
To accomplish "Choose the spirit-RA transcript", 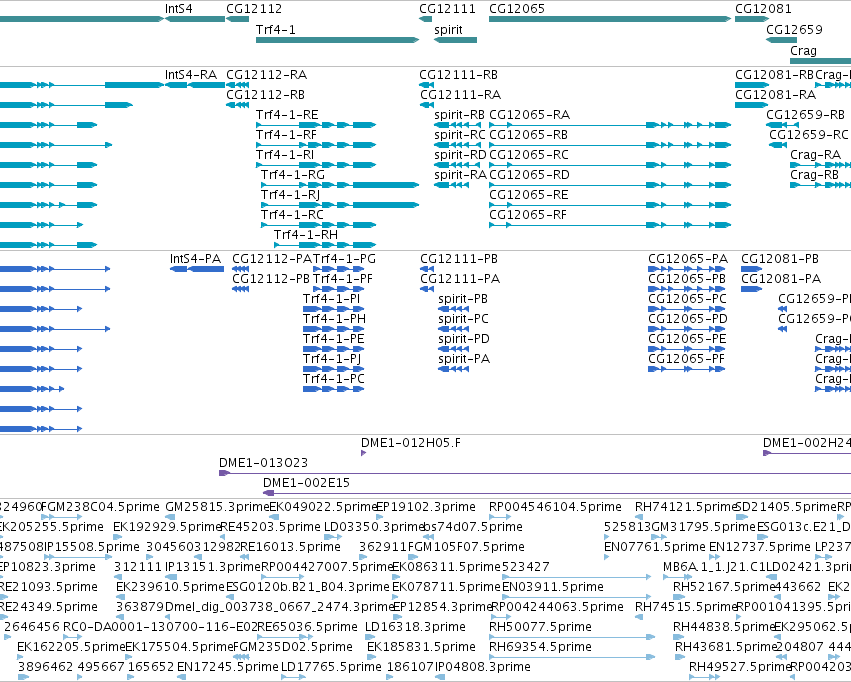I will pyautogui.click(x=452, y=185).
